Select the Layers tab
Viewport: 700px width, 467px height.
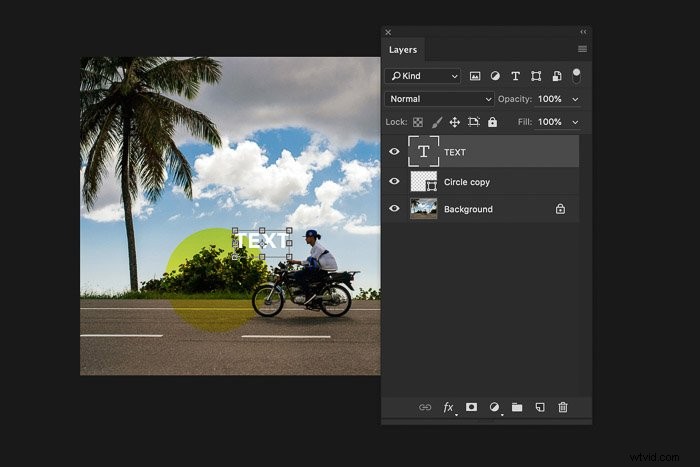(403, 50)
